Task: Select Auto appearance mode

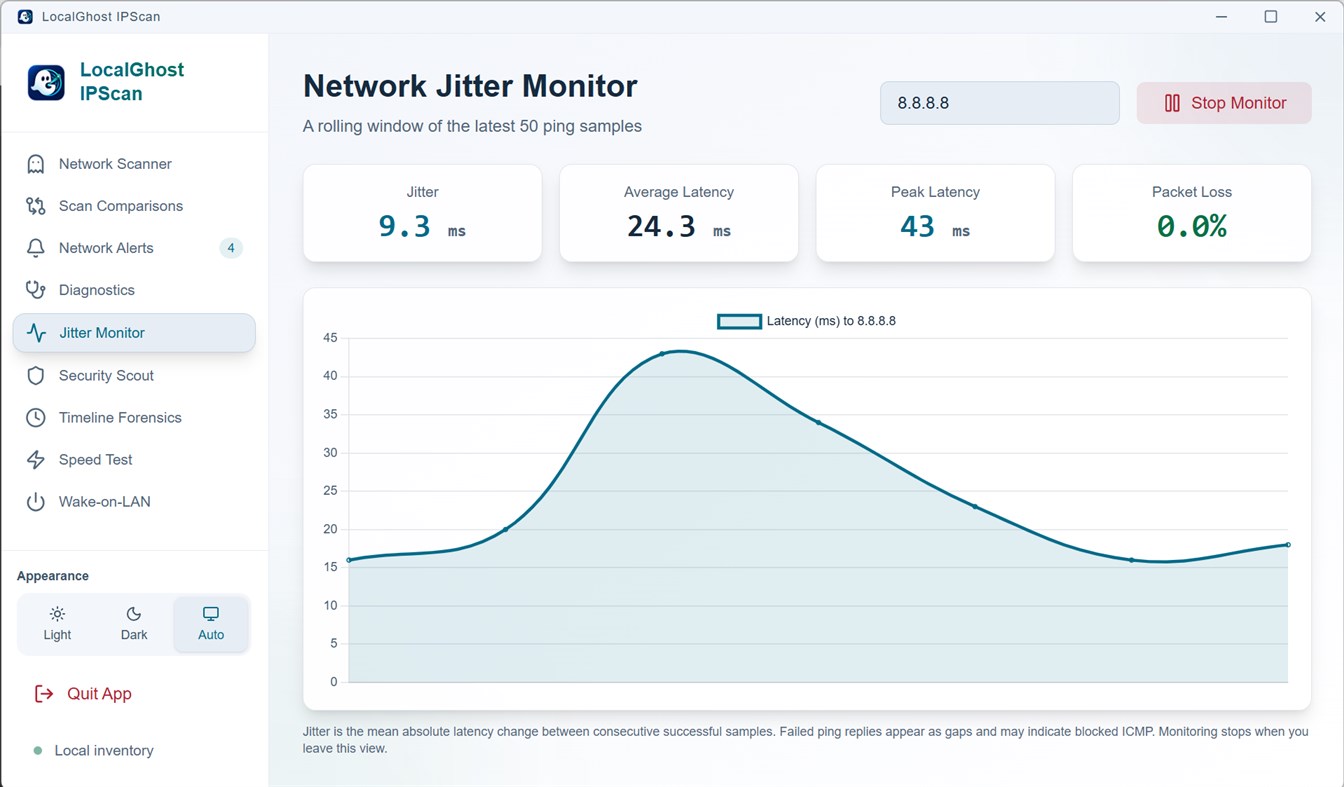Action: (x=211, y=624)
